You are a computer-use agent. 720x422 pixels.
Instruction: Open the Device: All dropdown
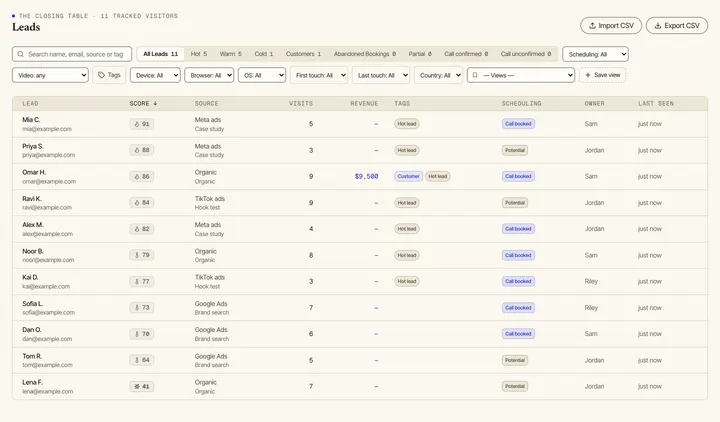pos(155,75)
